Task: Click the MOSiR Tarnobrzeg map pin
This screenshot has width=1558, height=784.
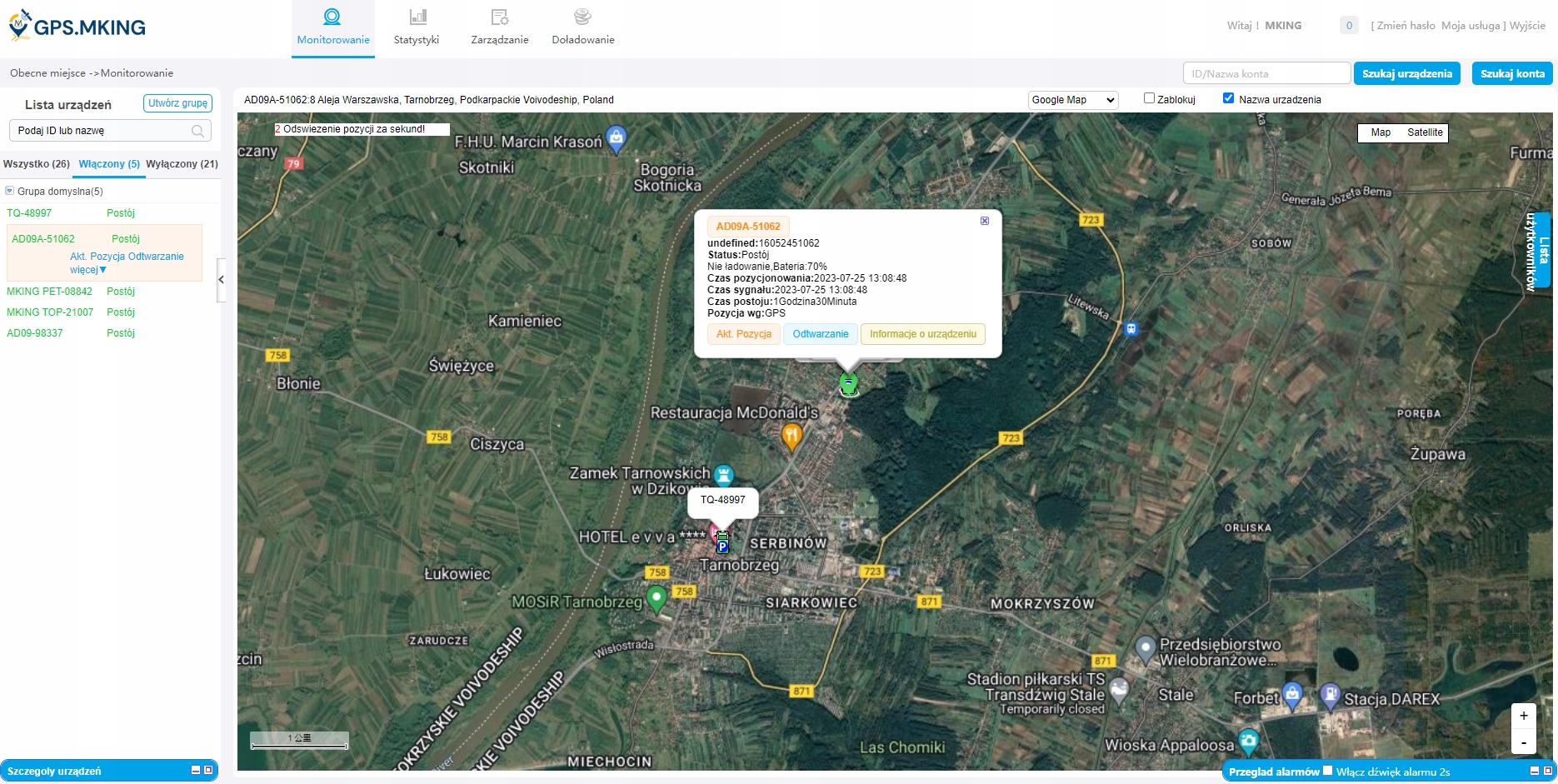Action: click(657, 598)
